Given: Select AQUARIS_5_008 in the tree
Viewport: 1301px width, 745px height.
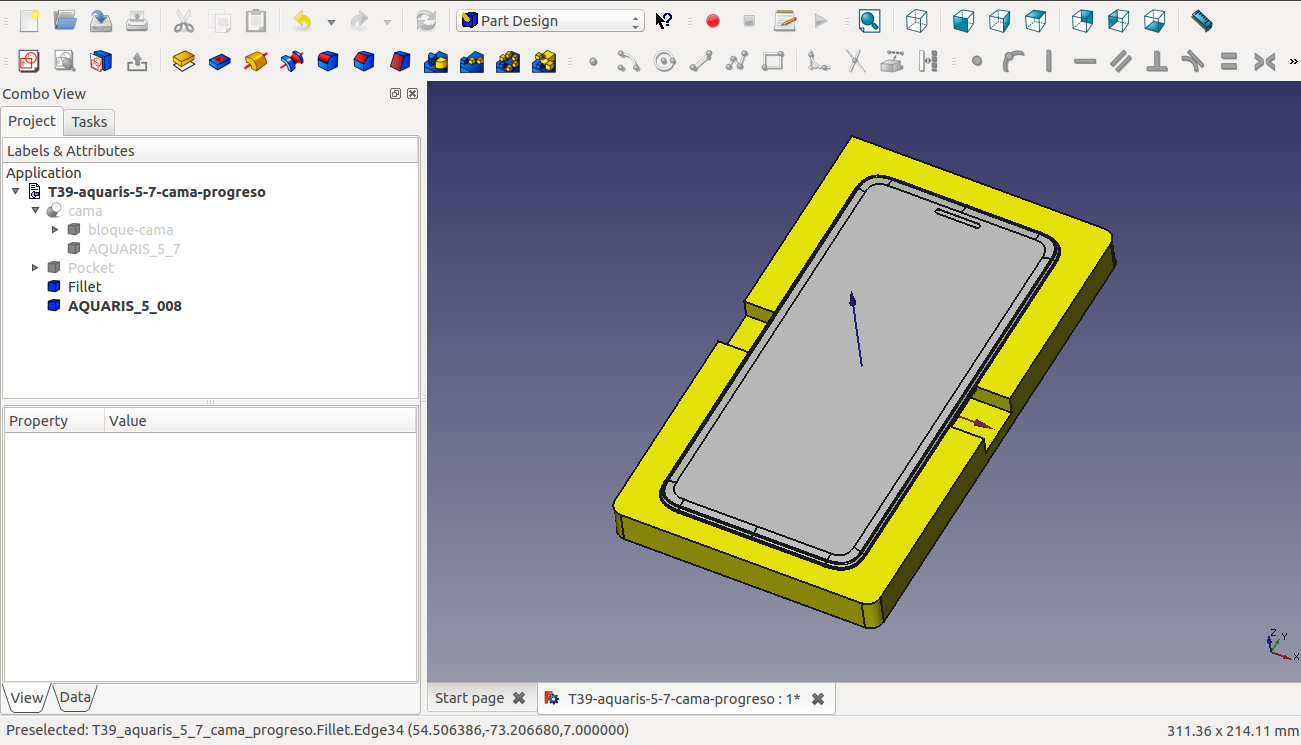Looking at the screenshot, I should [124, 306].
